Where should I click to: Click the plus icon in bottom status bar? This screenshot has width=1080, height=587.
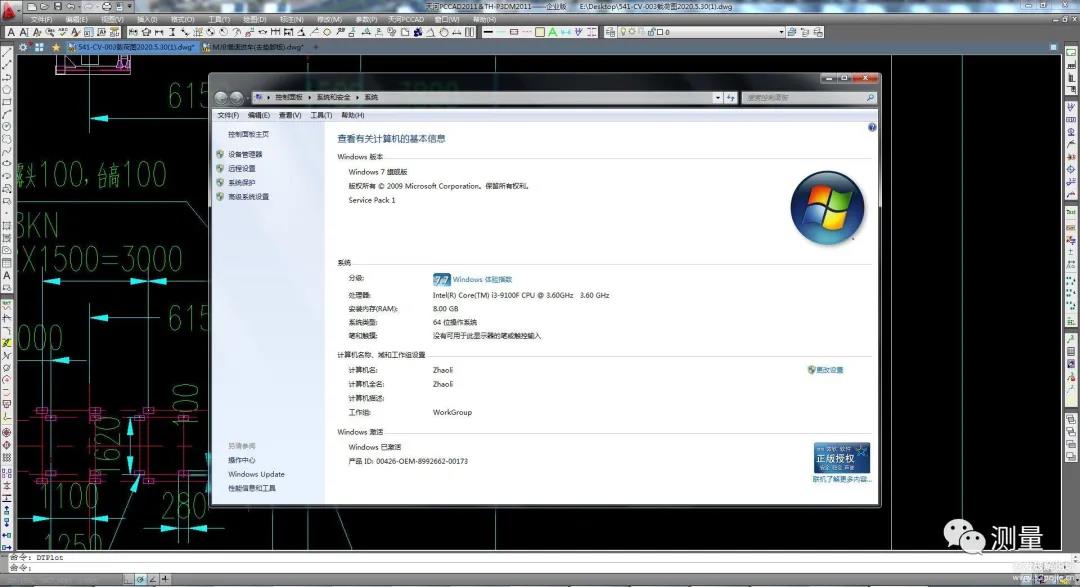click(165, 579)
